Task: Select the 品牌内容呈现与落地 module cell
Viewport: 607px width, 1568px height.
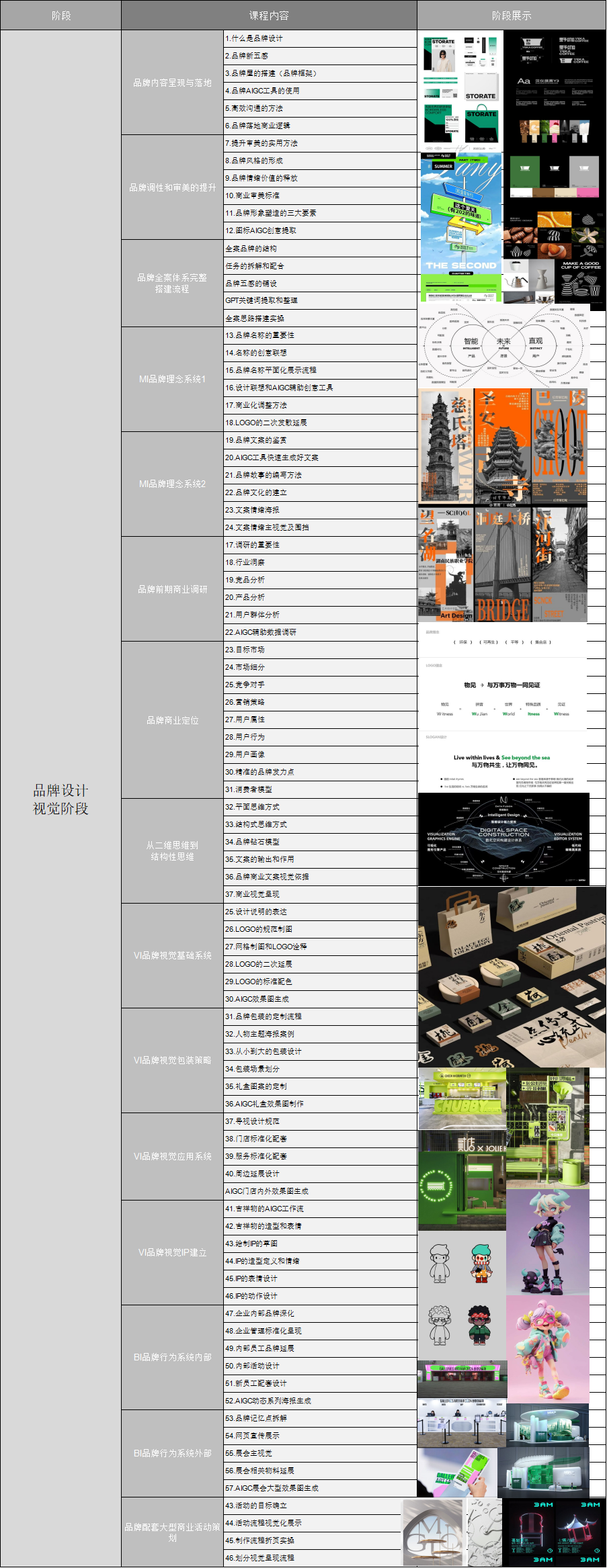Action: 172,83
